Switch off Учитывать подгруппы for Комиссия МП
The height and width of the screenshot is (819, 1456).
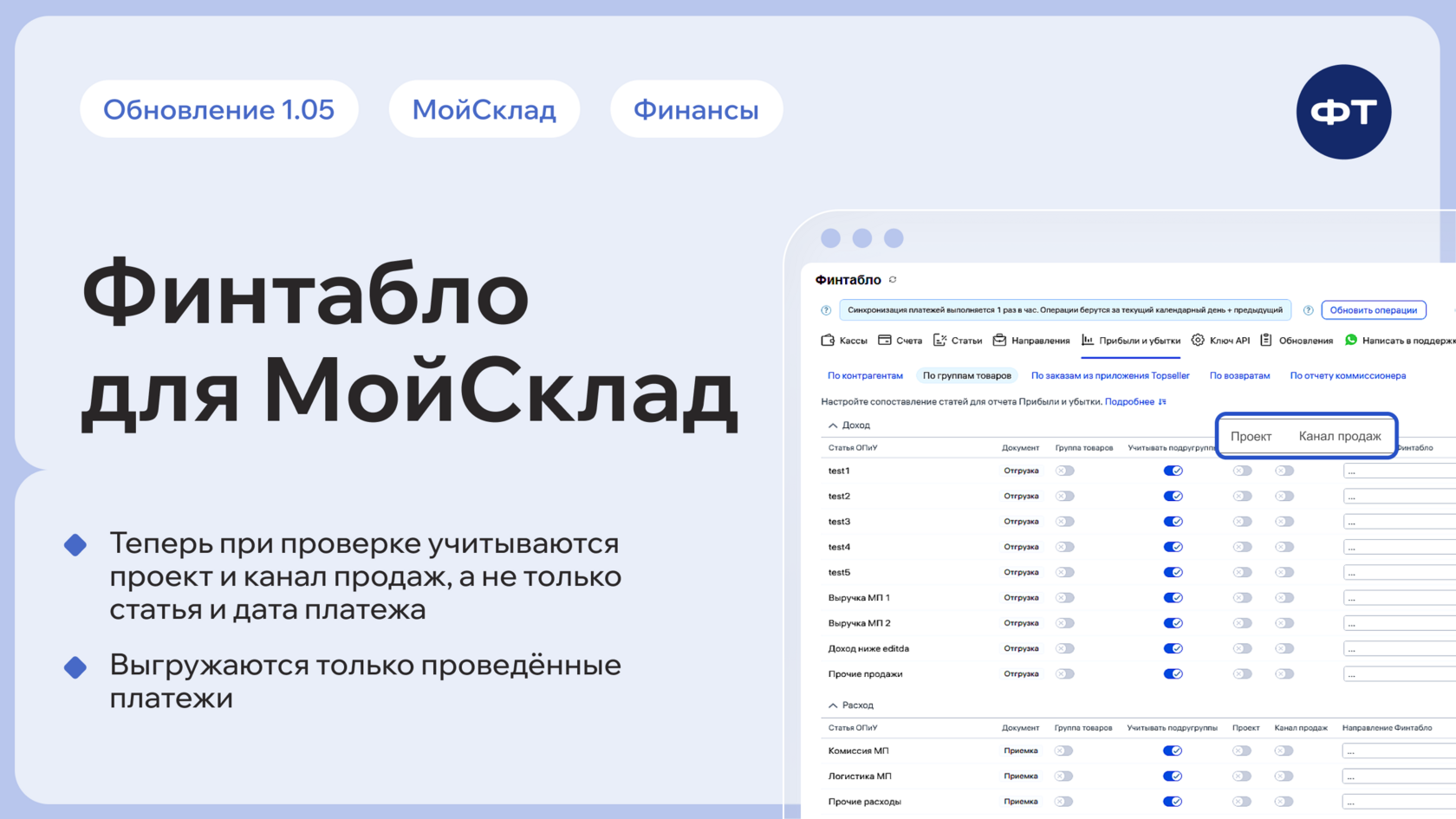(x=1173, y=751)
